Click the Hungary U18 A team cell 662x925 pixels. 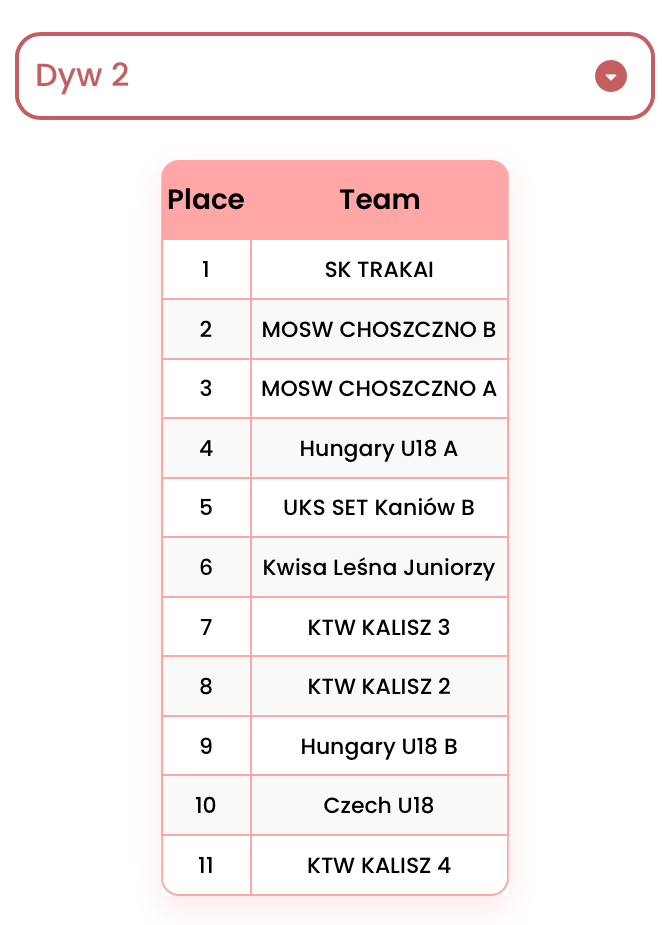tap(379, 448)
